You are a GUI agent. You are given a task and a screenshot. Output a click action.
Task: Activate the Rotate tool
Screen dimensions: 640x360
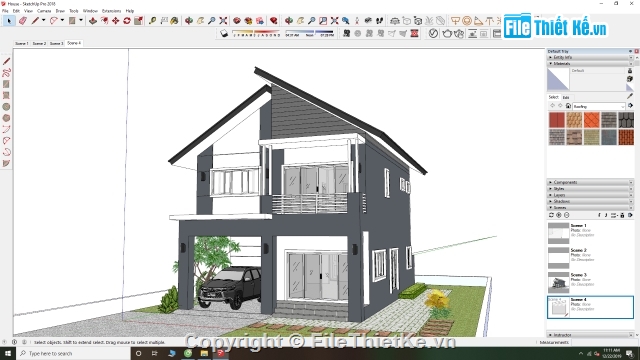click(127, 20)
